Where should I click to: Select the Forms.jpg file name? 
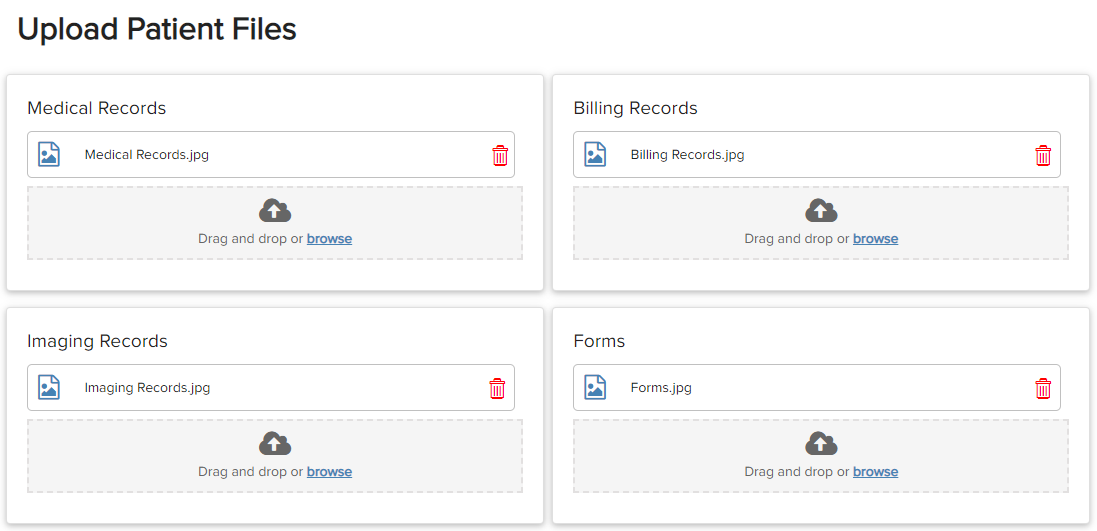coord(661,388)
